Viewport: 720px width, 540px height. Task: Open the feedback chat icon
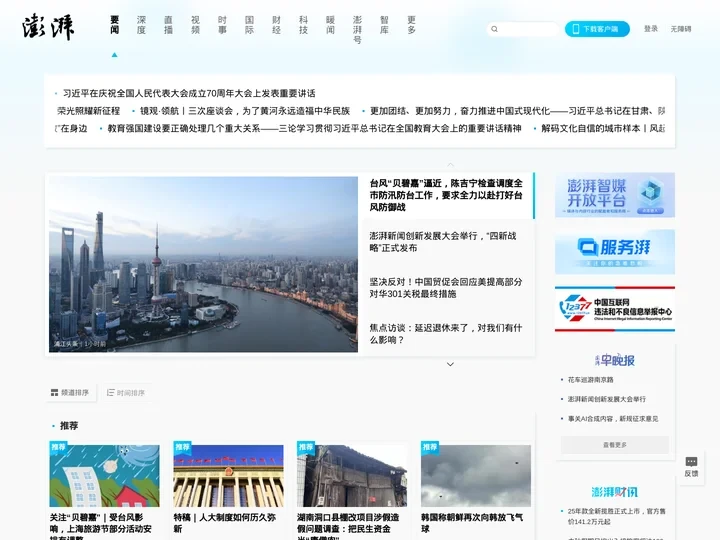pyautogui.click(x=691, y=461)
